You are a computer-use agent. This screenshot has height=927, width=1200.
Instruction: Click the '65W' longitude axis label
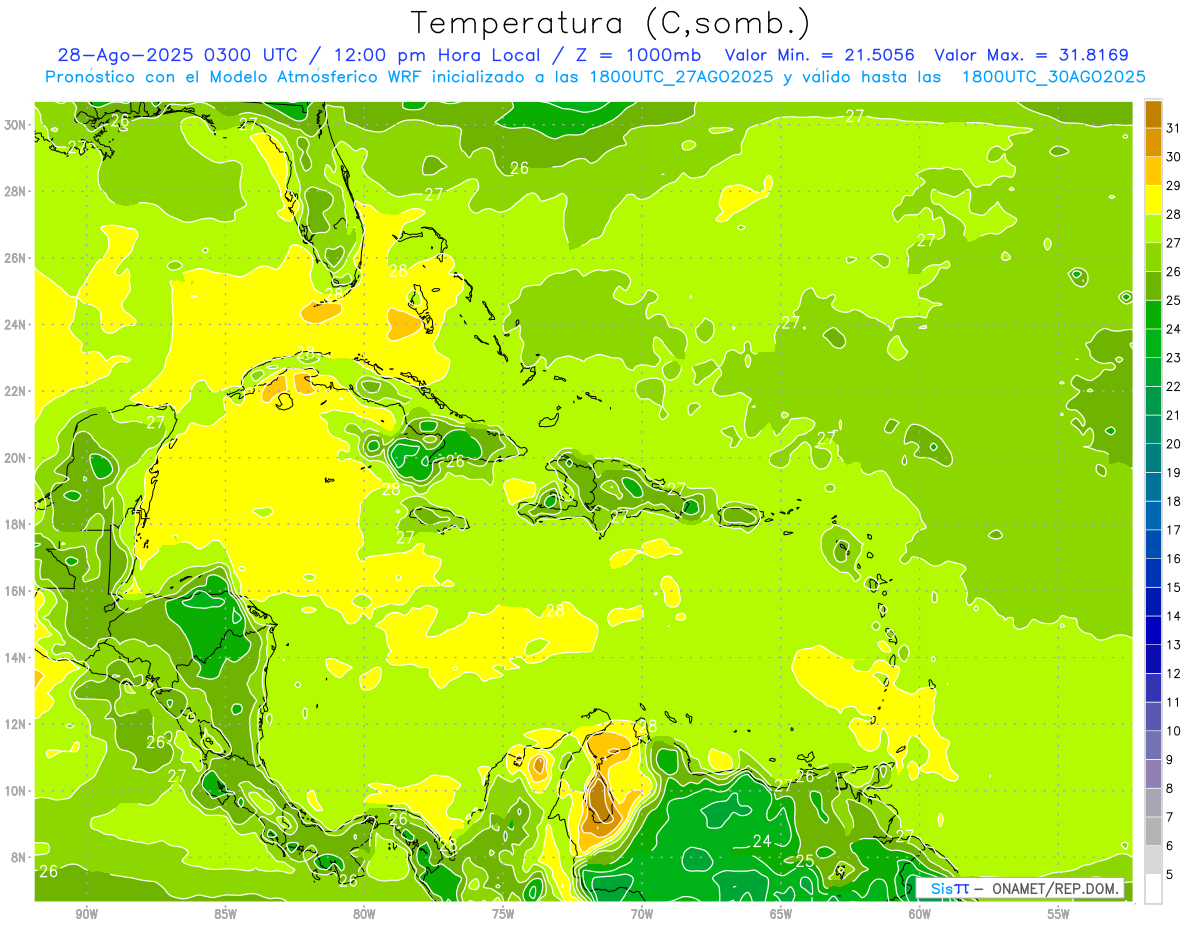[x=781, y=914]
